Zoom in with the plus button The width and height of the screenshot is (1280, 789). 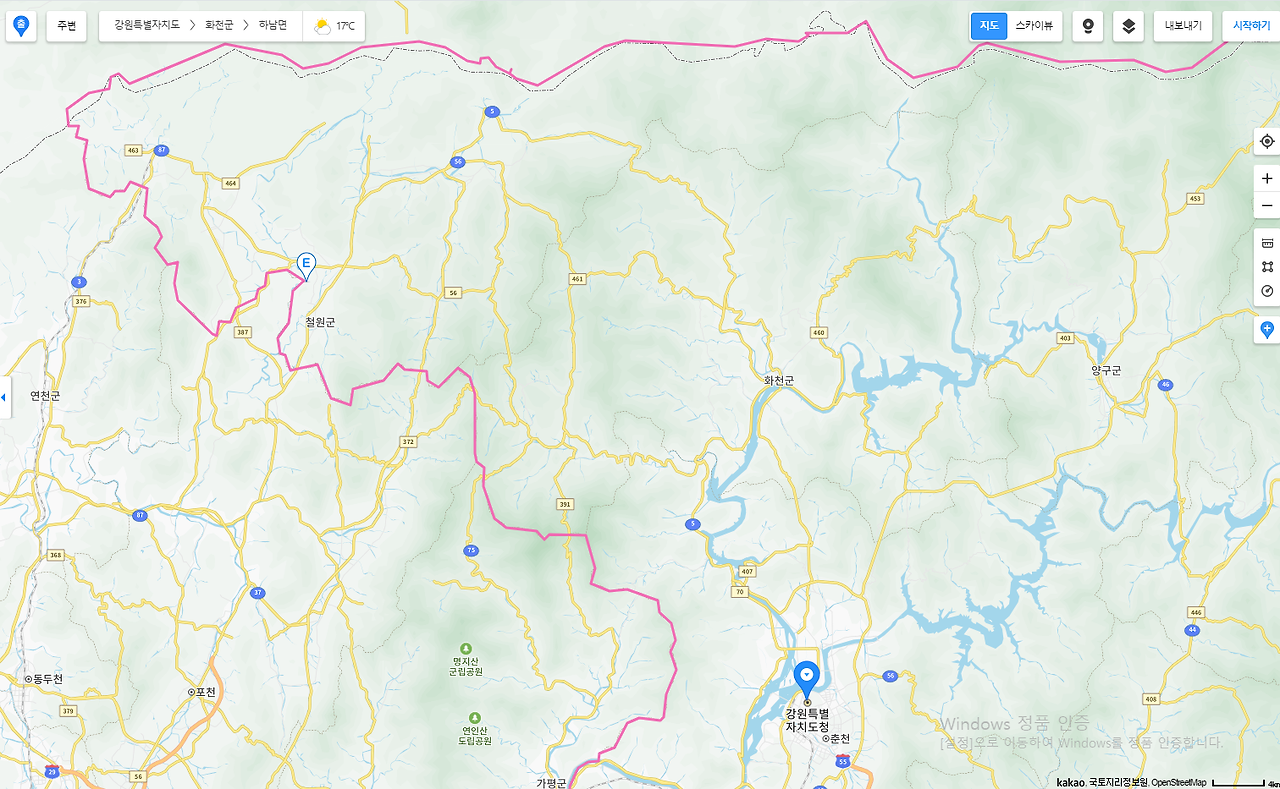1267,178
